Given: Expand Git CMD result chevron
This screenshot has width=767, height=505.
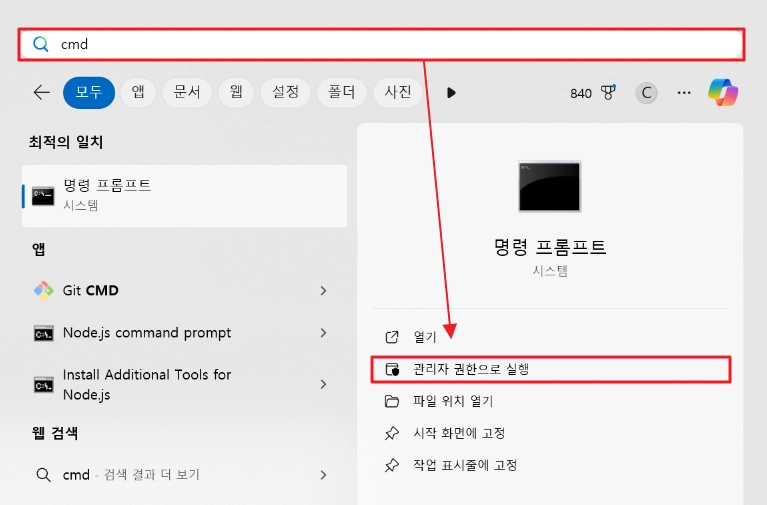Looking at the screenshot, I should 323,290.
